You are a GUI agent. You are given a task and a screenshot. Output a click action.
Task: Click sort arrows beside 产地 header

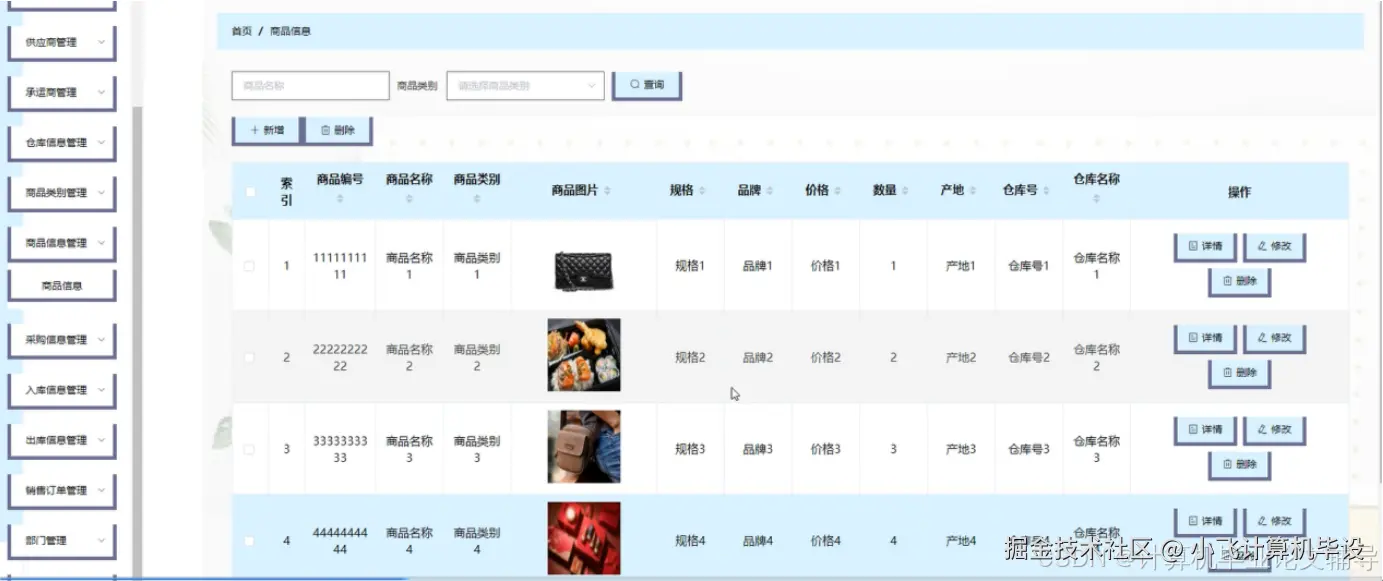pyautogui.click(x=973, y=191)
